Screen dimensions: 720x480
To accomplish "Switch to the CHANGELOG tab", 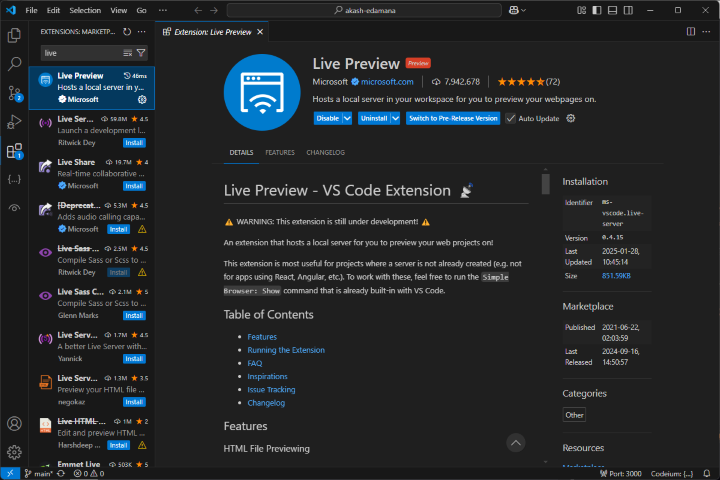I will 326,152.
